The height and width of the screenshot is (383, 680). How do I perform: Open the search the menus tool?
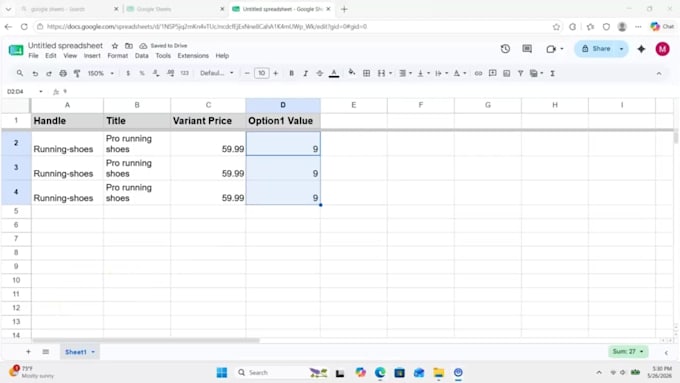20,73
